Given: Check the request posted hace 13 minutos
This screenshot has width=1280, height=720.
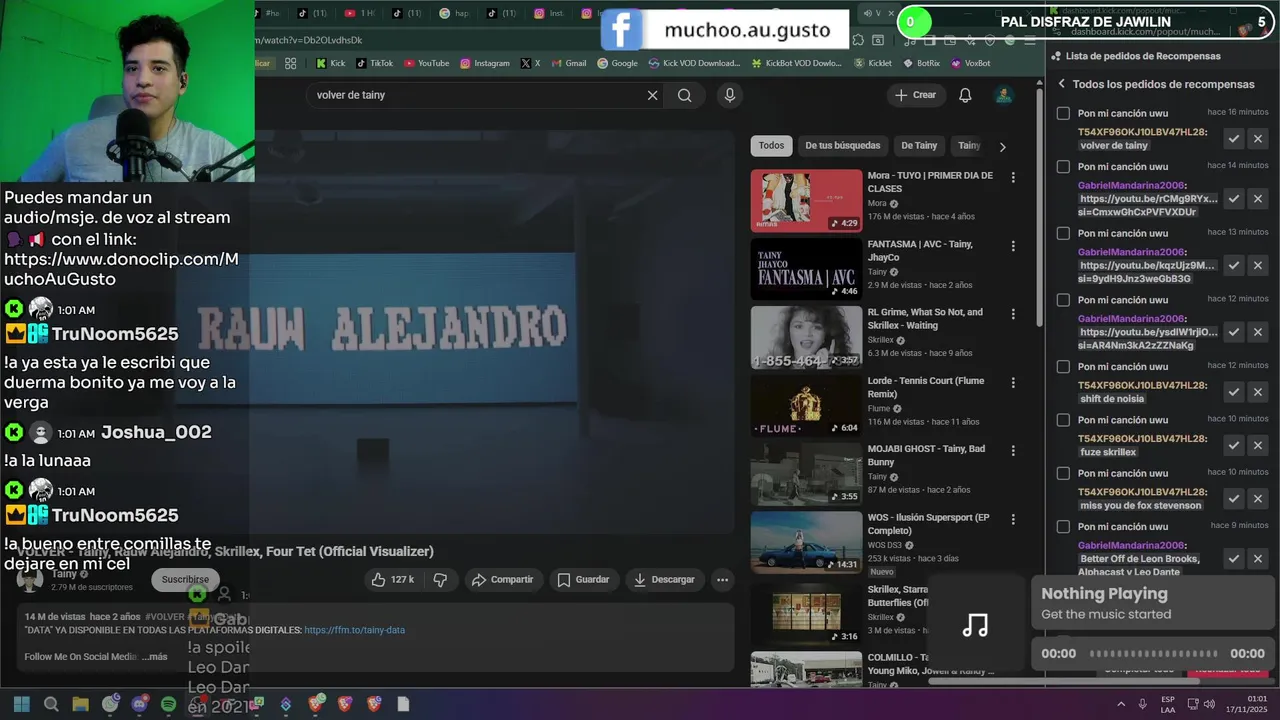Looking at the screenshot, I should click(x=1063, y=233).
